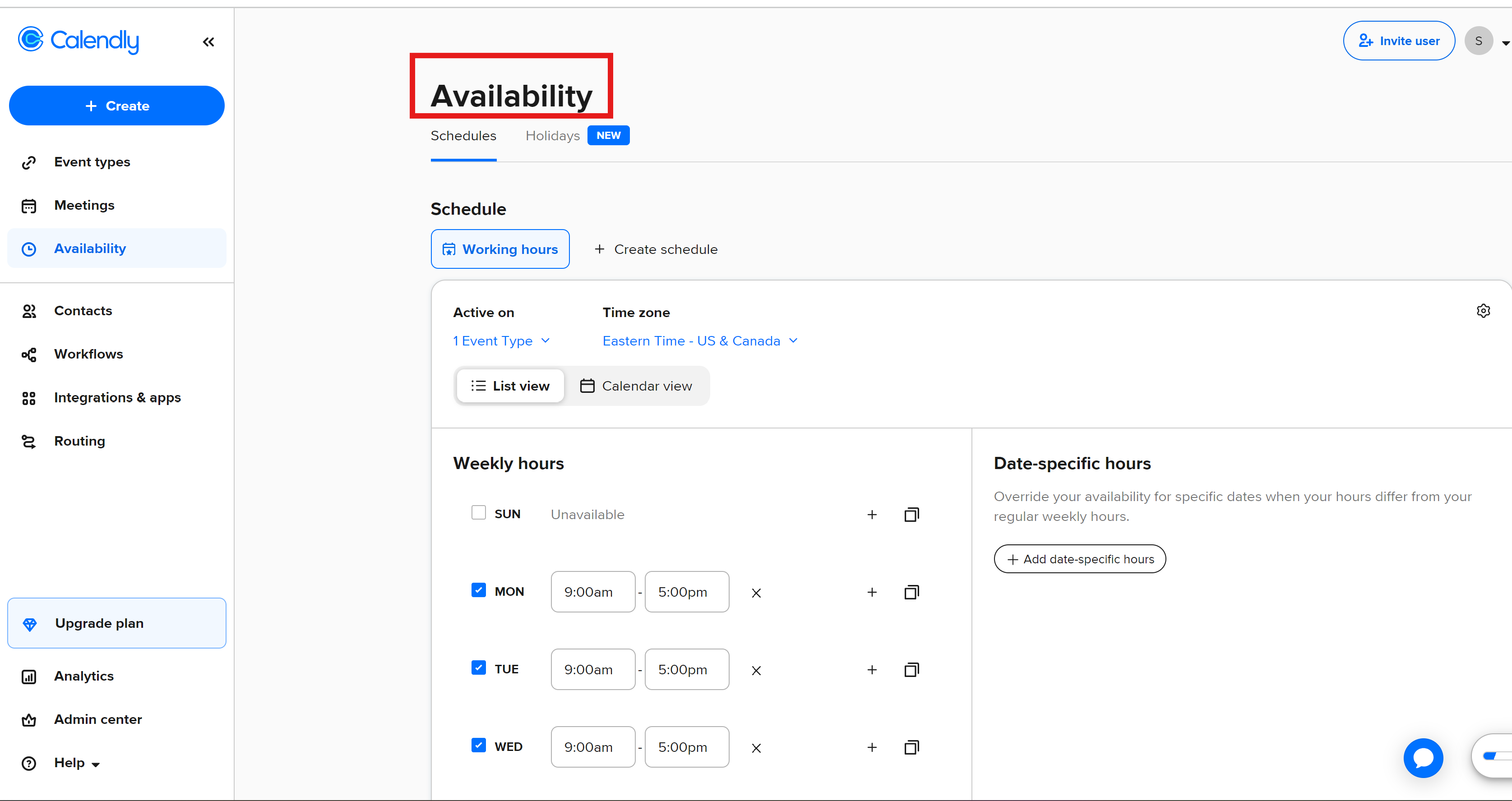Collapse the sidebar with double-chevron icon
This screenshot has width=1512, height=801.
208,41
